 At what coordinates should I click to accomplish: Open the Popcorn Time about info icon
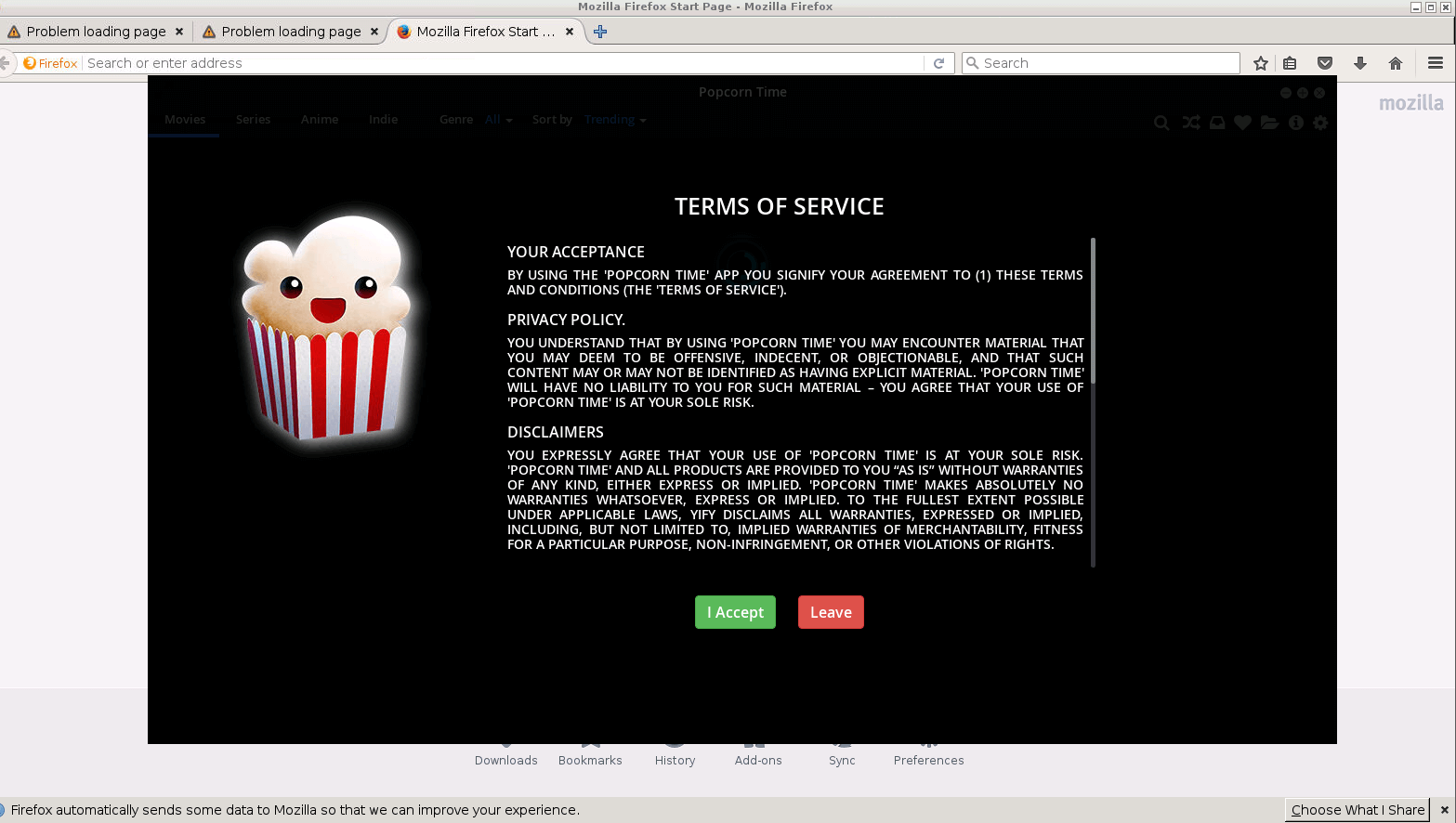click(1295, 122)
